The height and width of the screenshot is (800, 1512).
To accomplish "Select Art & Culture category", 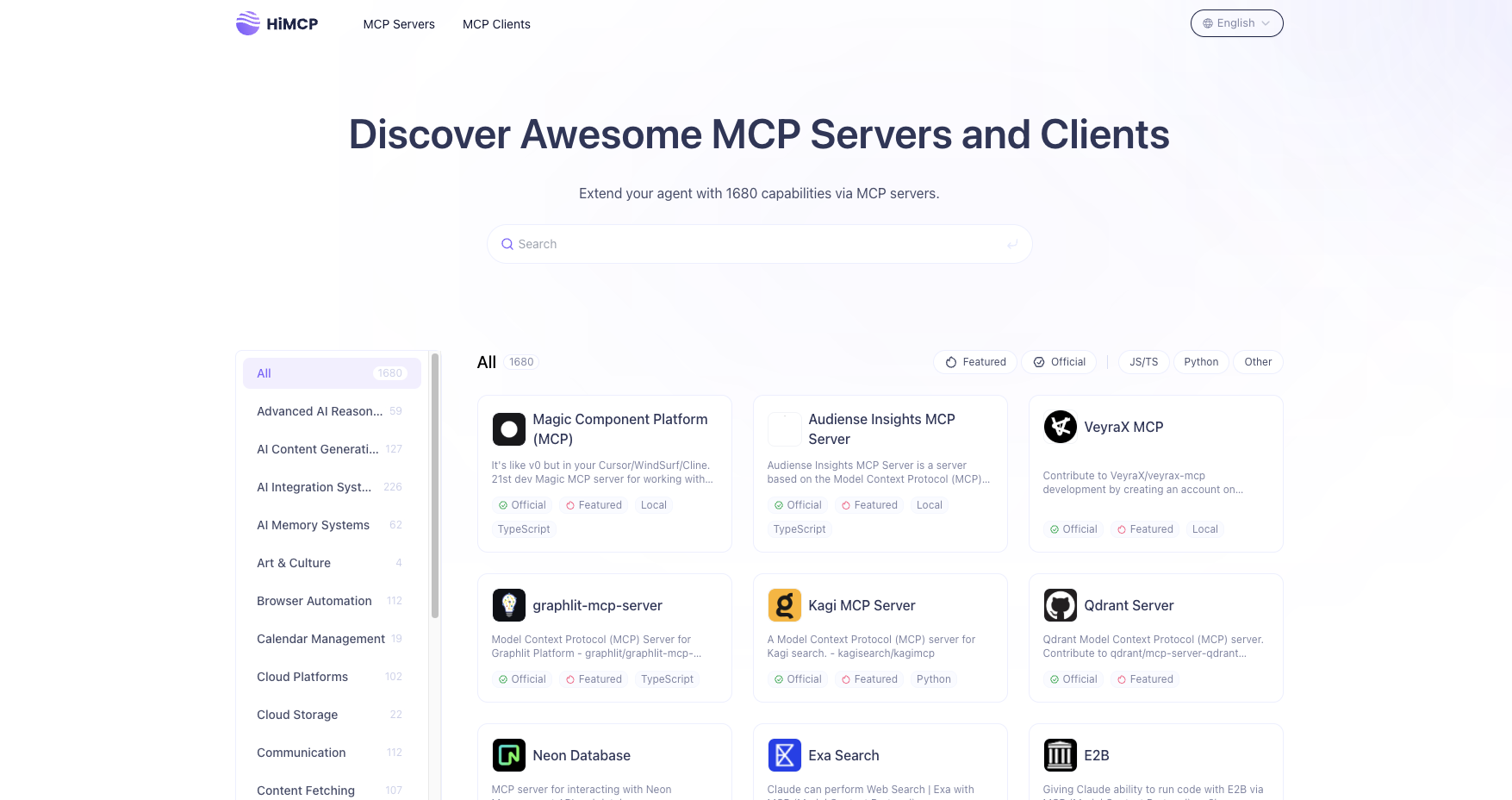I will pyautogui.click(x=332, y=563).
